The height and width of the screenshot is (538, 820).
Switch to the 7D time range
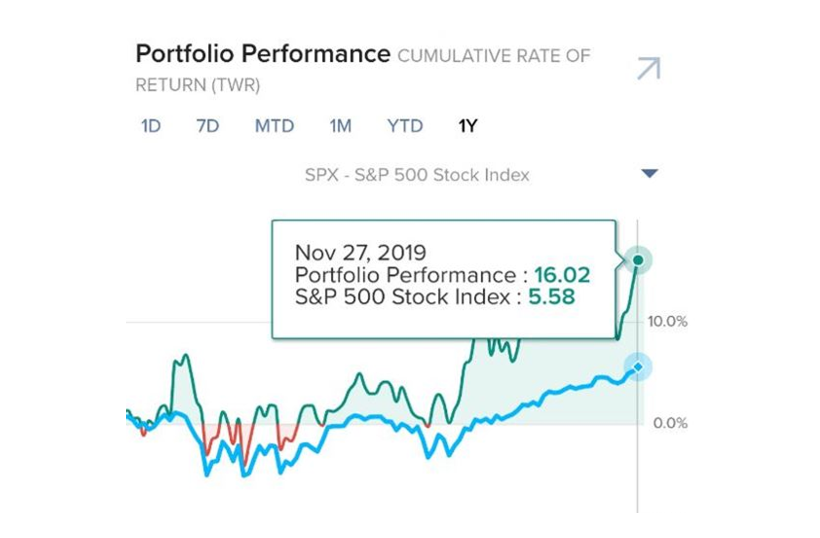pos(207,126)
